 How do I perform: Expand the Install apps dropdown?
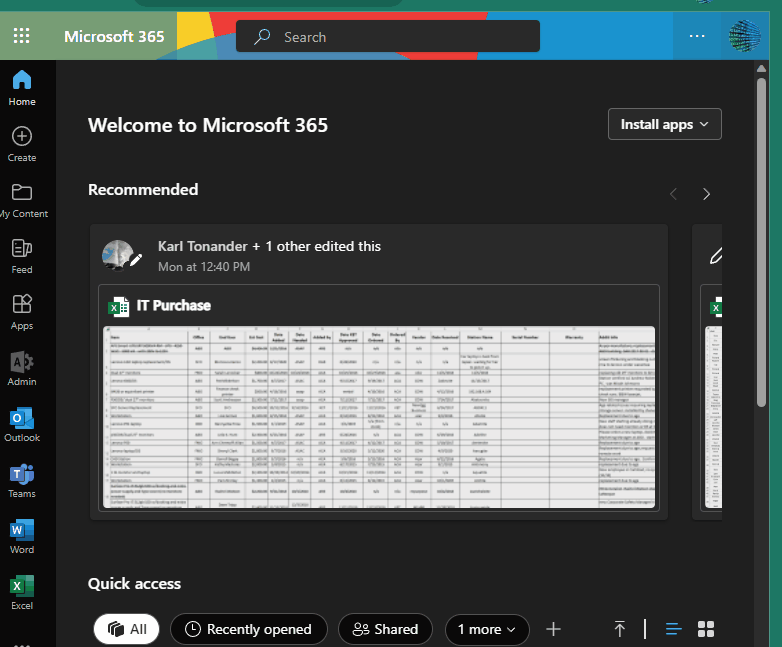664,124
